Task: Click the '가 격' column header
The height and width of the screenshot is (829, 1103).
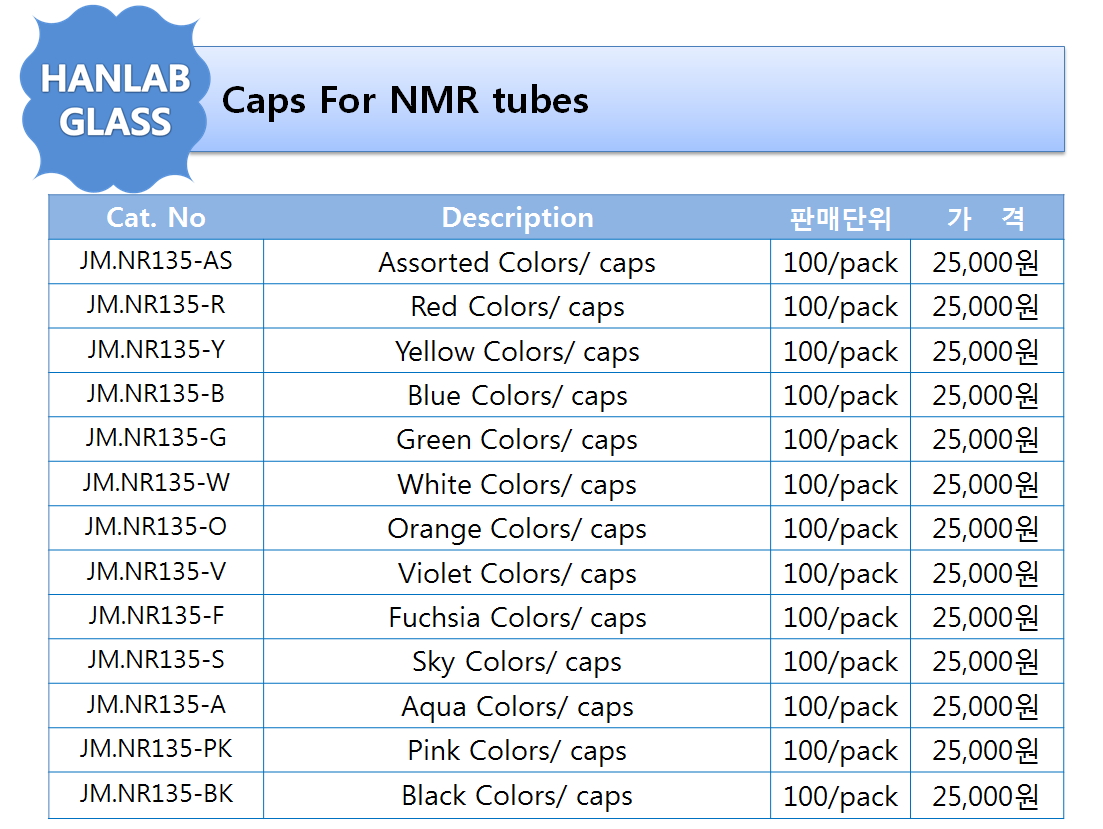Action: click(985, 218)
